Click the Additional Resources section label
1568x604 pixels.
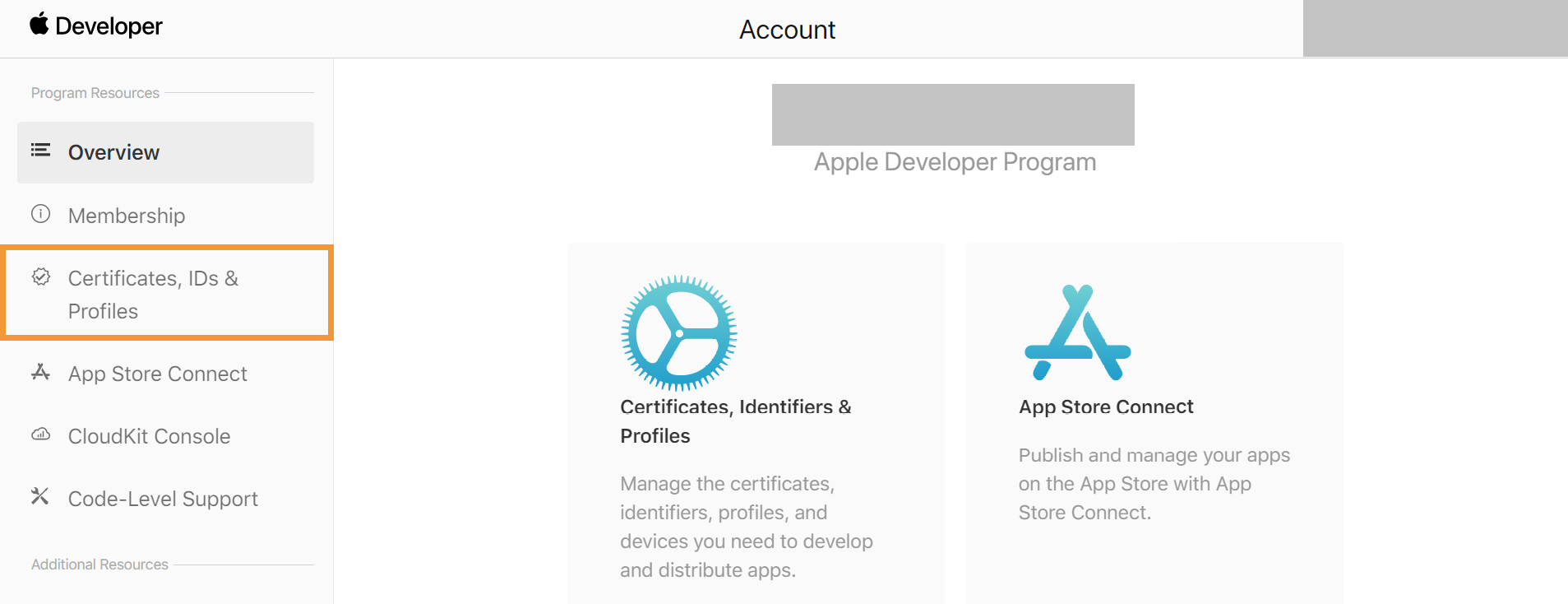click(99, 565)
